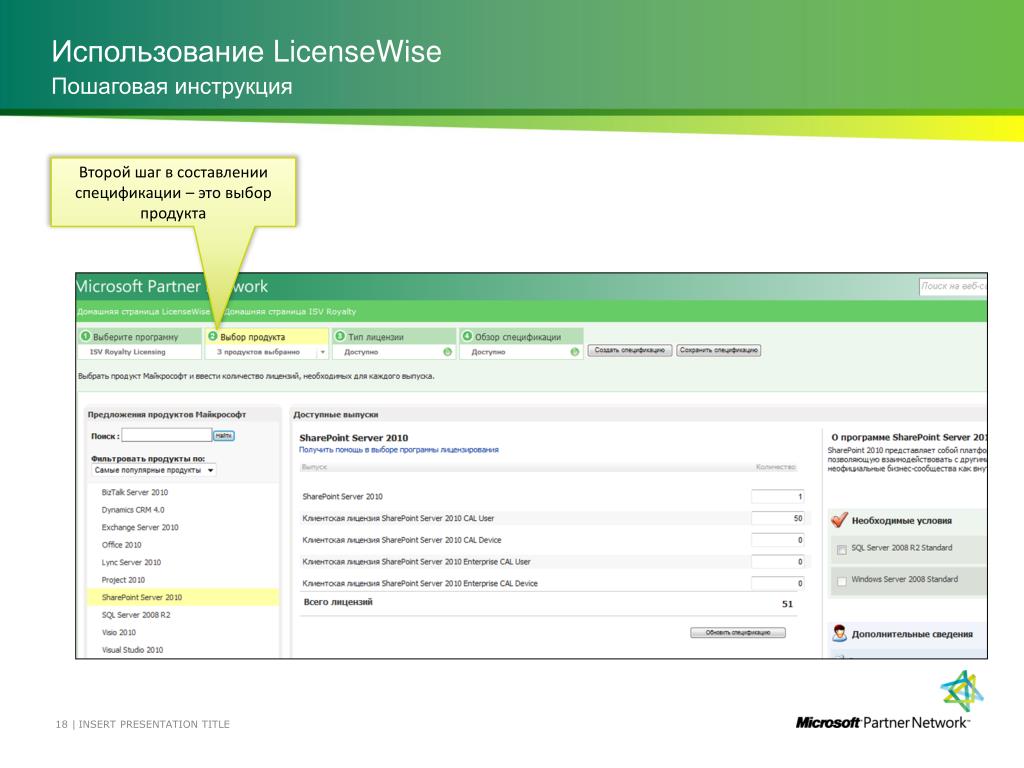
Task: Click the SharePoint Server 2010 heading
Action: (x=353, y=438)
